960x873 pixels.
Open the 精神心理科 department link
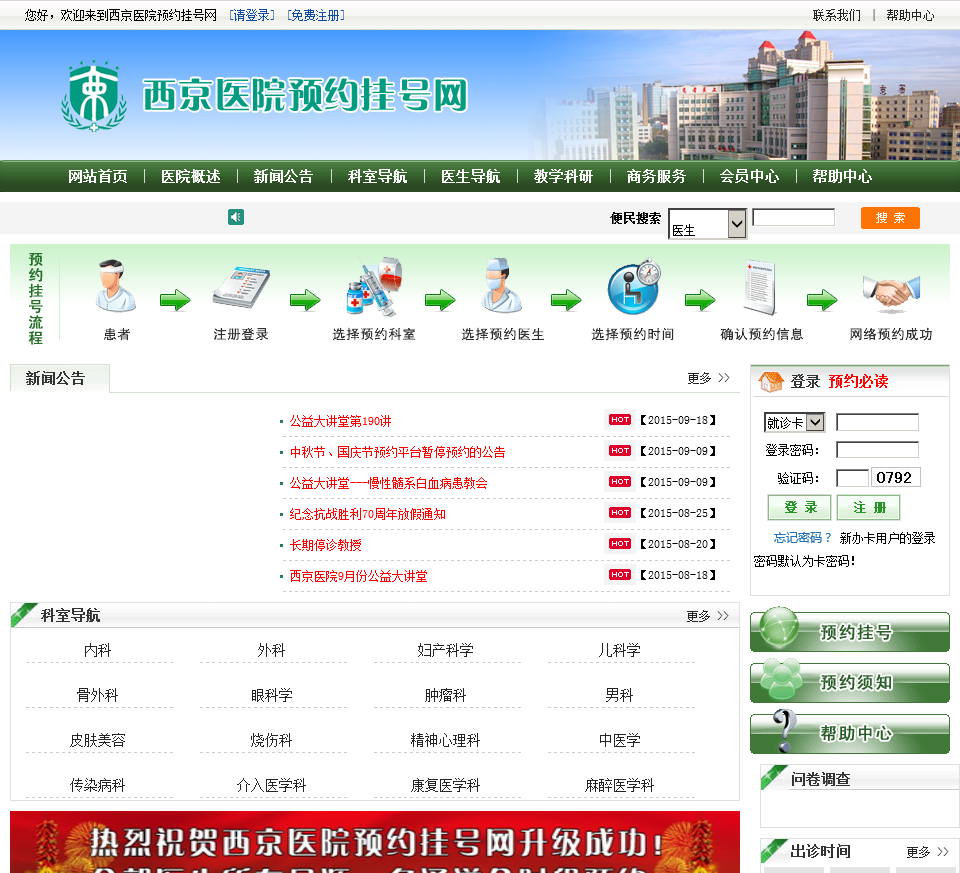point(445,740)
